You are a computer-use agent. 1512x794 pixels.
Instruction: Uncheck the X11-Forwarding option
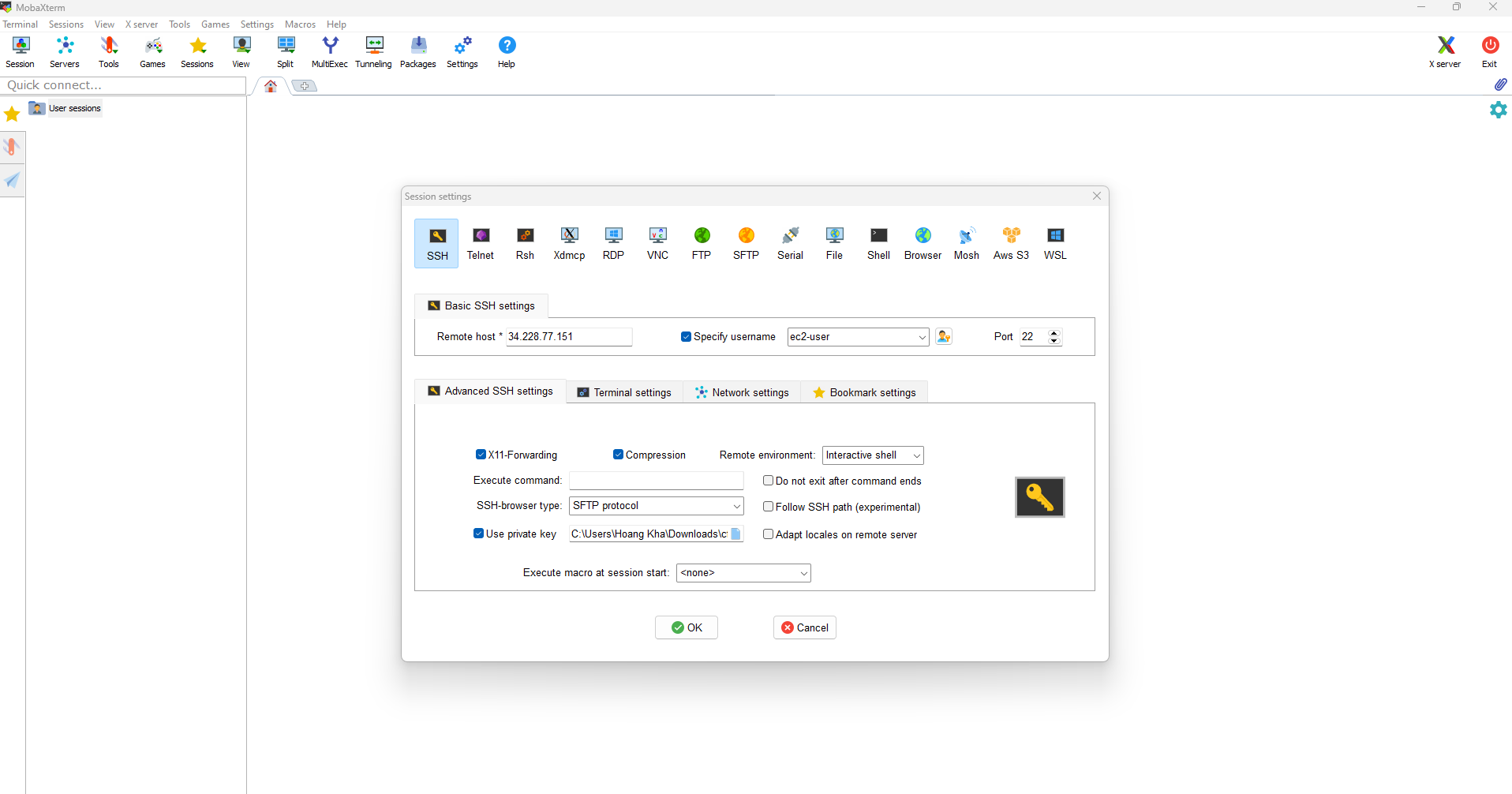click(481, 455)
